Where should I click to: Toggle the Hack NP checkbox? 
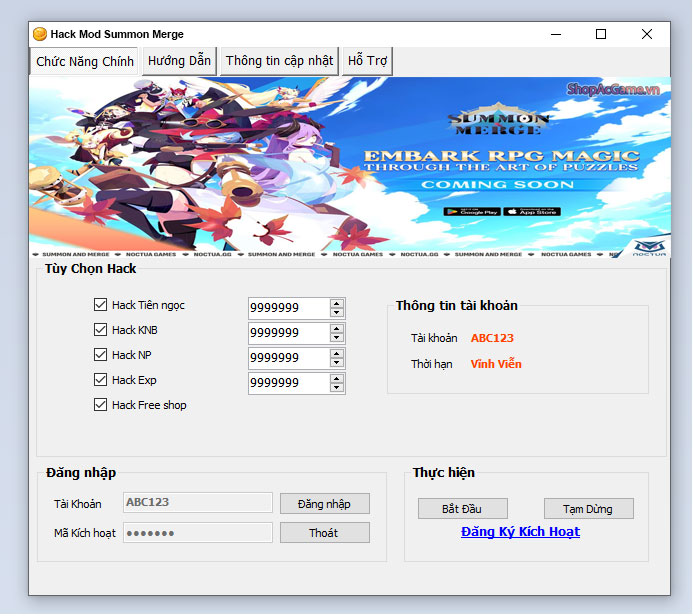(x=100, y=355)
